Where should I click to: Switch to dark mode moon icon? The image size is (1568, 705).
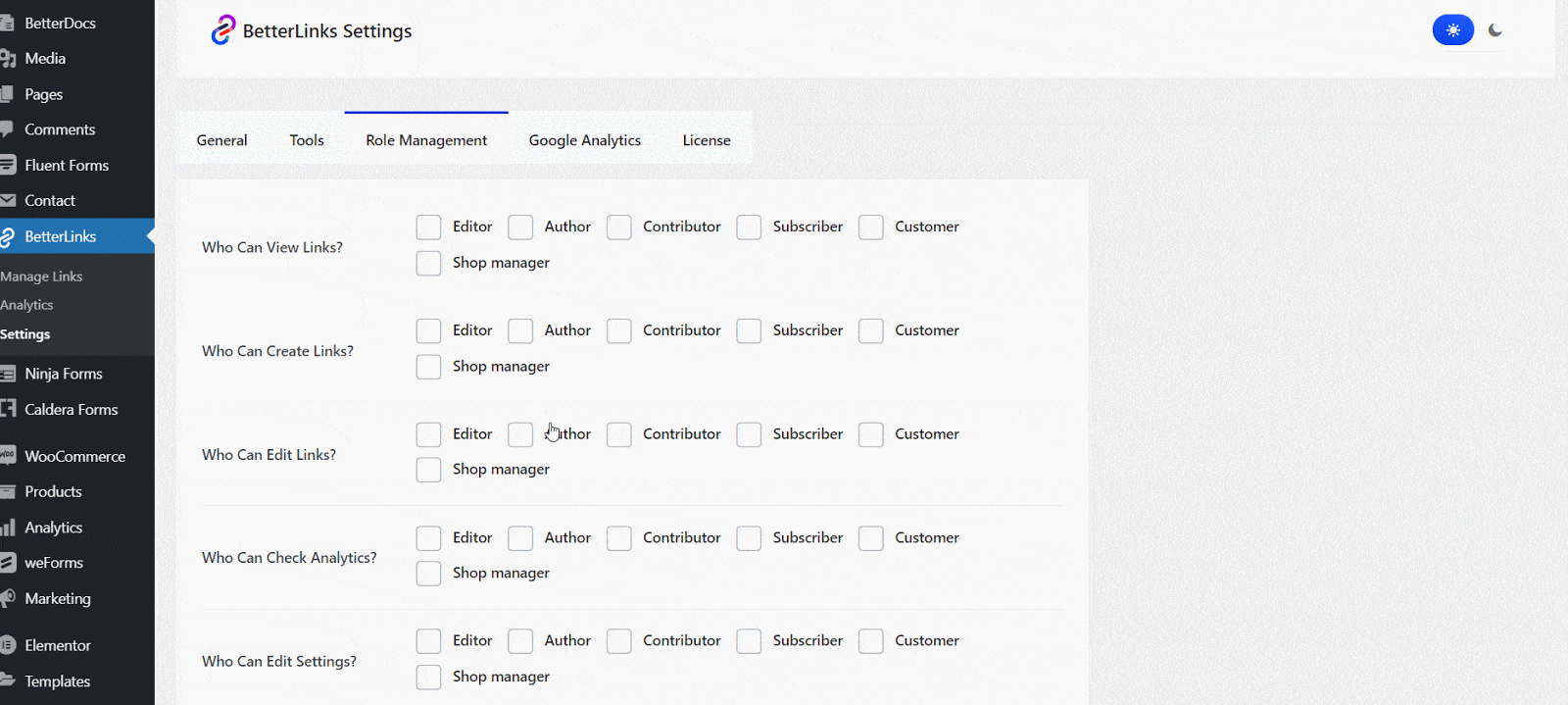[1494, 30]
